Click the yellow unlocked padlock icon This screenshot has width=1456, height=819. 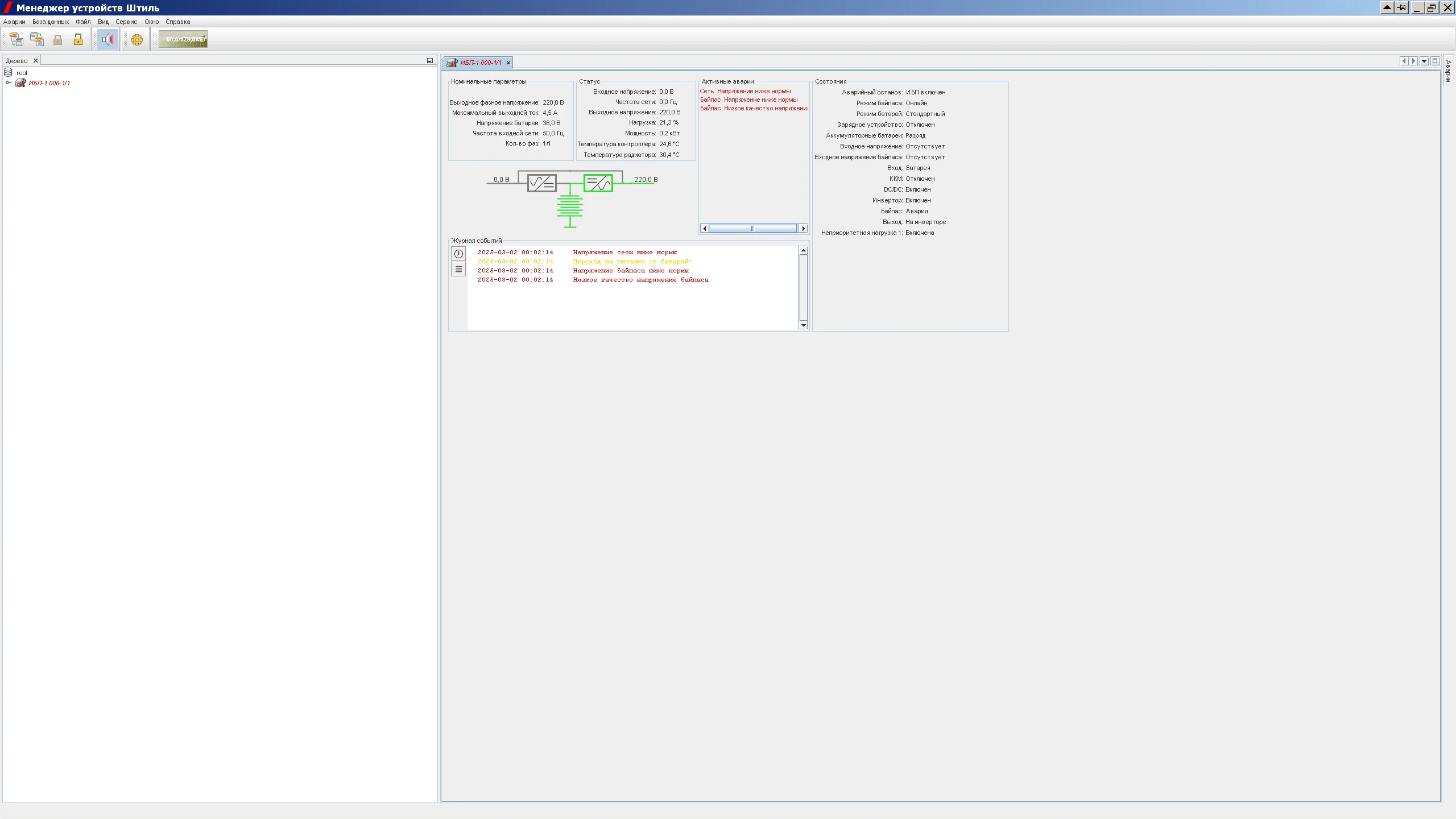(78, 39)
